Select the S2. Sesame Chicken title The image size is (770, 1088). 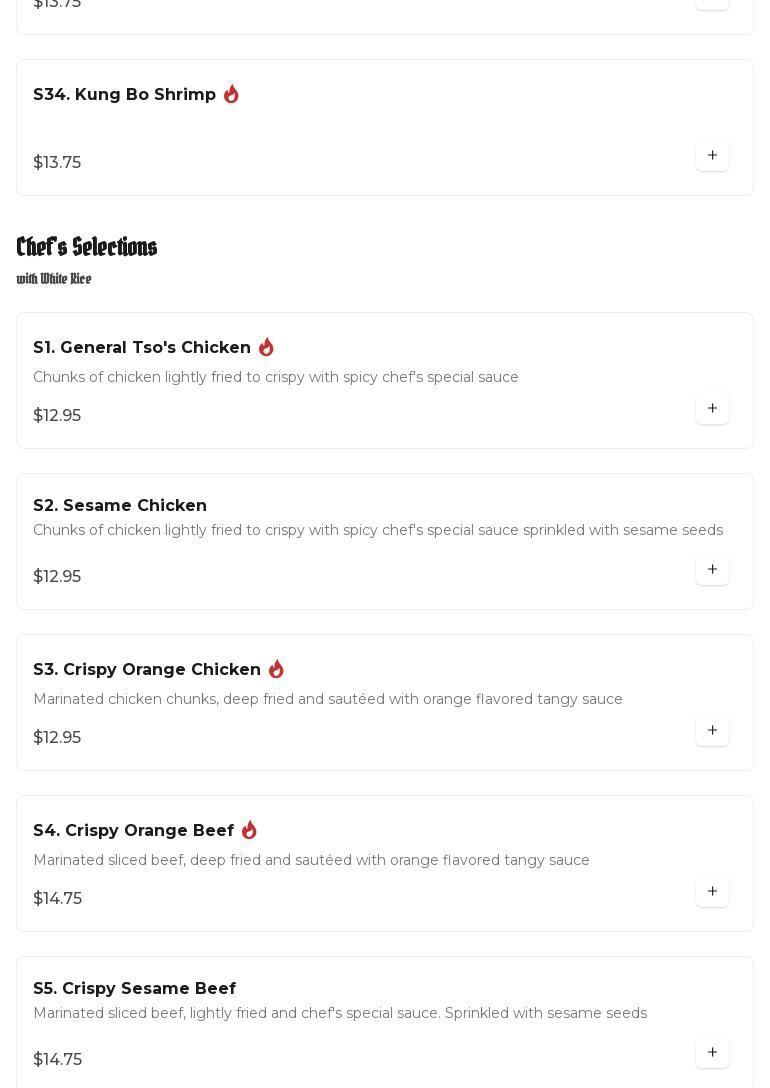120,505
